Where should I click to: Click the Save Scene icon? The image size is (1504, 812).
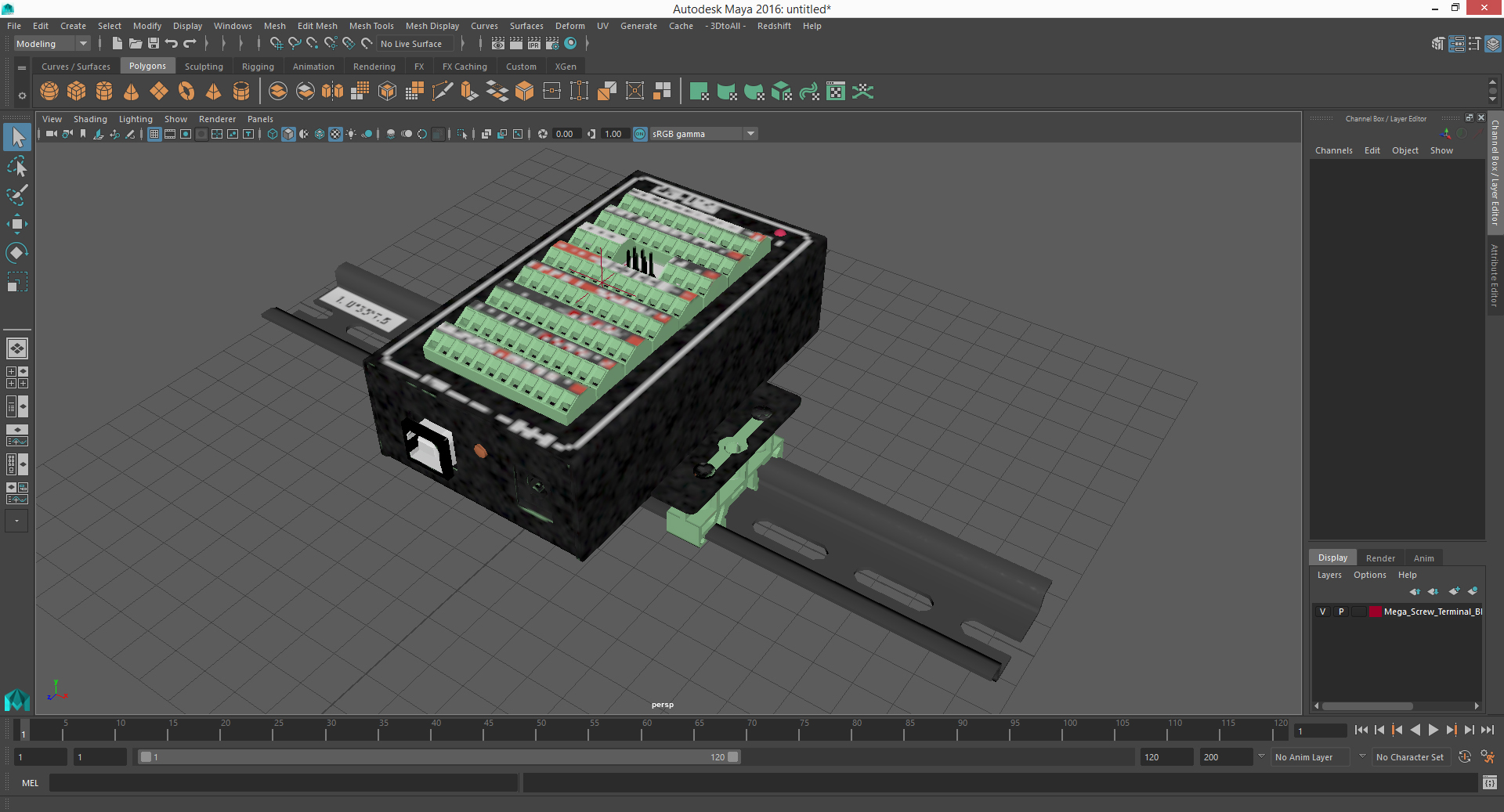coord(154,44)
